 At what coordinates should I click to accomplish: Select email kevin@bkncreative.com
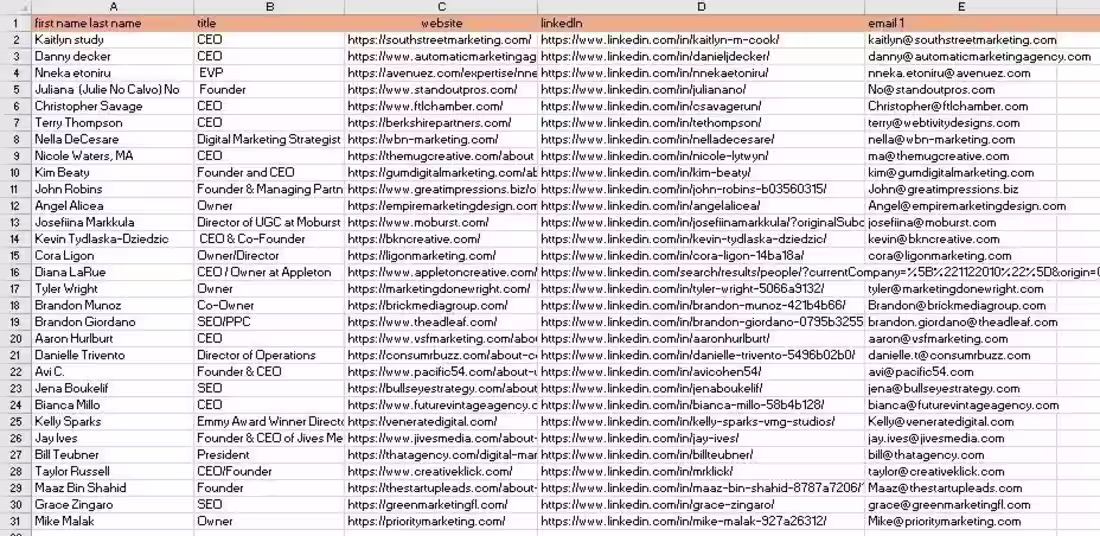coord(934,239)
